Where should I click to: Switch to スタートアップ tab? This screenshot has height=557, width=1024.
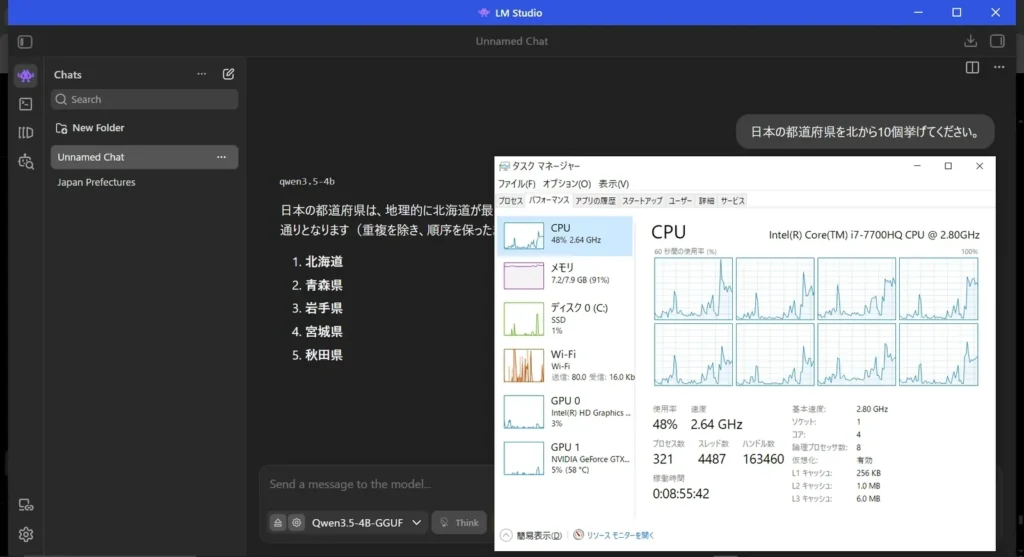tap(642, 201)
